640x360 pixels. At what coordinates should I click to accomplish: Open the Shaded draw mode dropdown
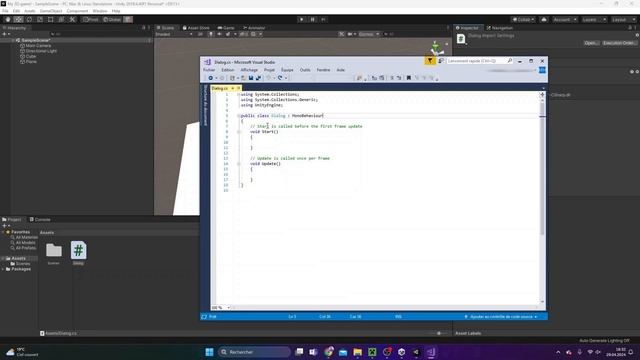174,34
